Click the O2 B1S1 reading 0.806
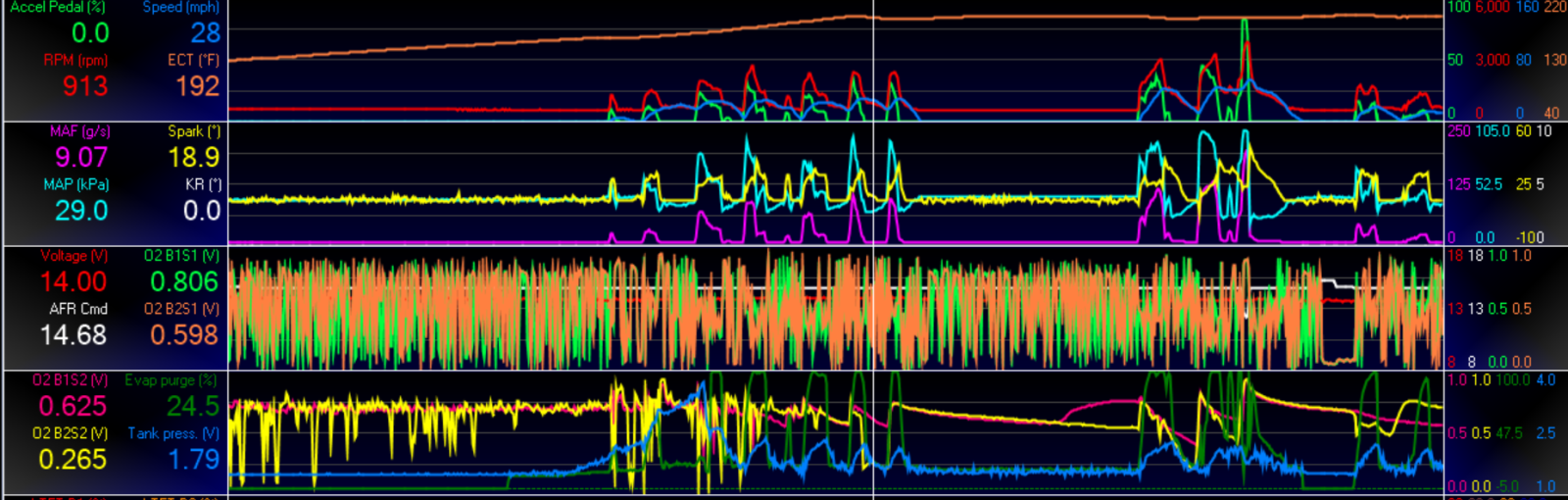This screenshot has height=500, width=1568. pos(184,282)
